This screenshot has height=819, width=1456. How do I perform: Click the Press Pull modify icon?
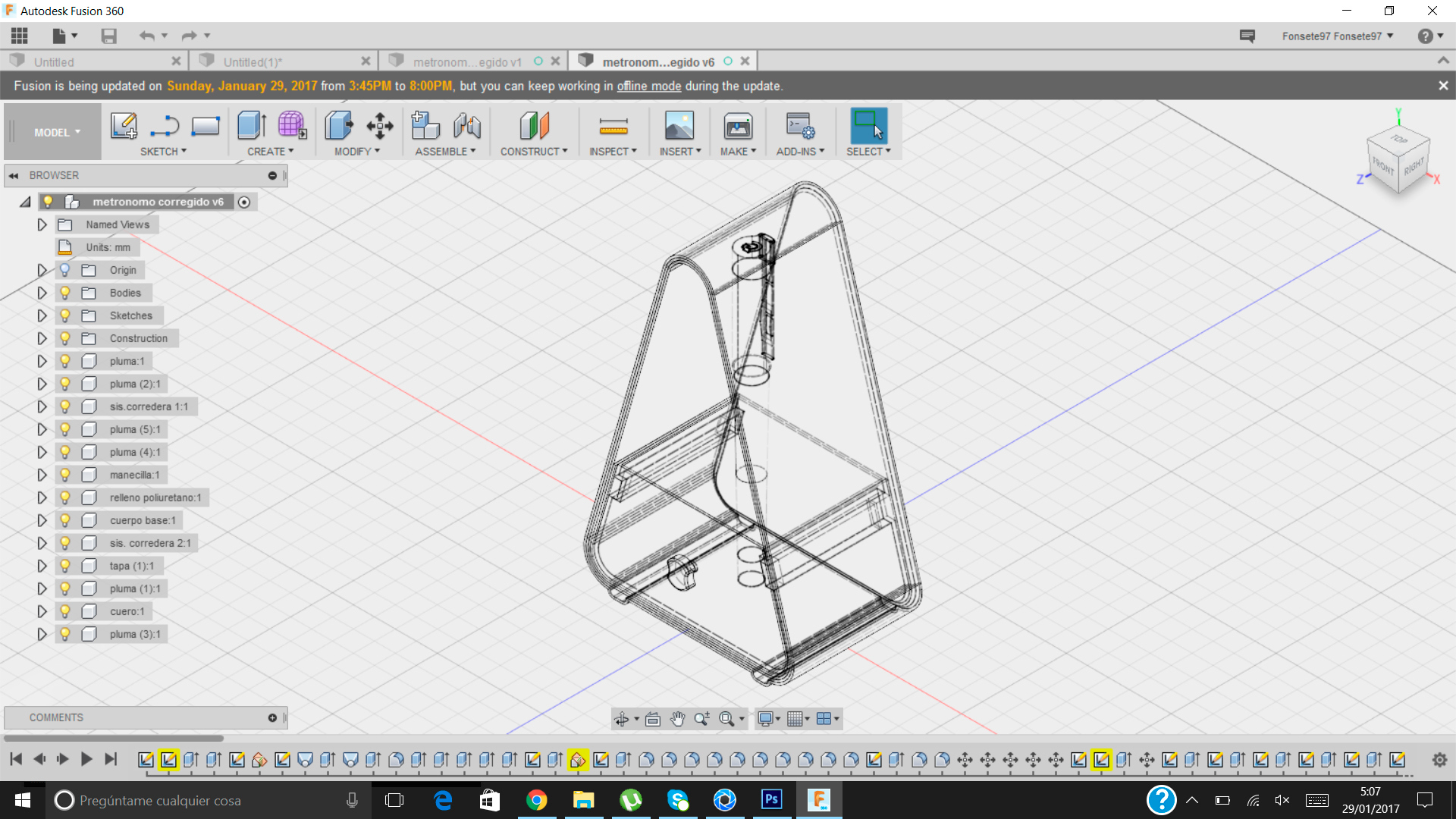coord(338,126)
